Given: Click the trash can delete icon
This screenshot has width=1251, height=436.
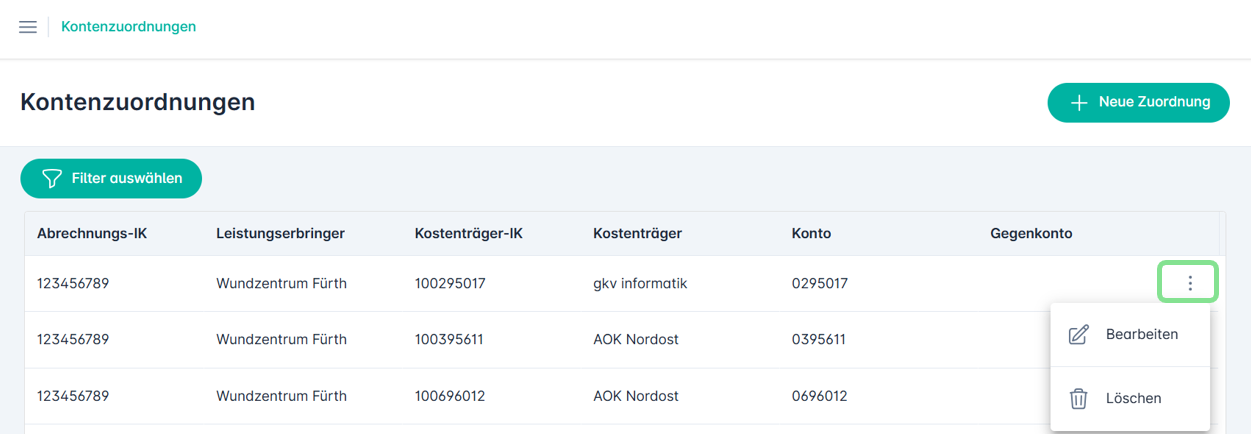Looking at the screenshot, I should point(1078,398).
